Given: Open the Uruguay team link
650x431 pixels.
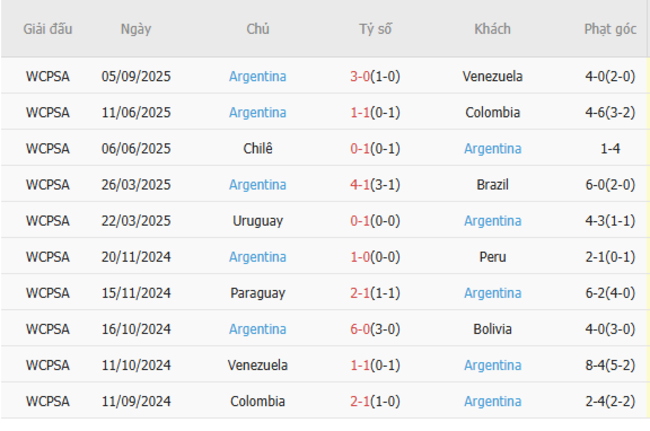Looking at the screenshot, I should pos(257,221).
